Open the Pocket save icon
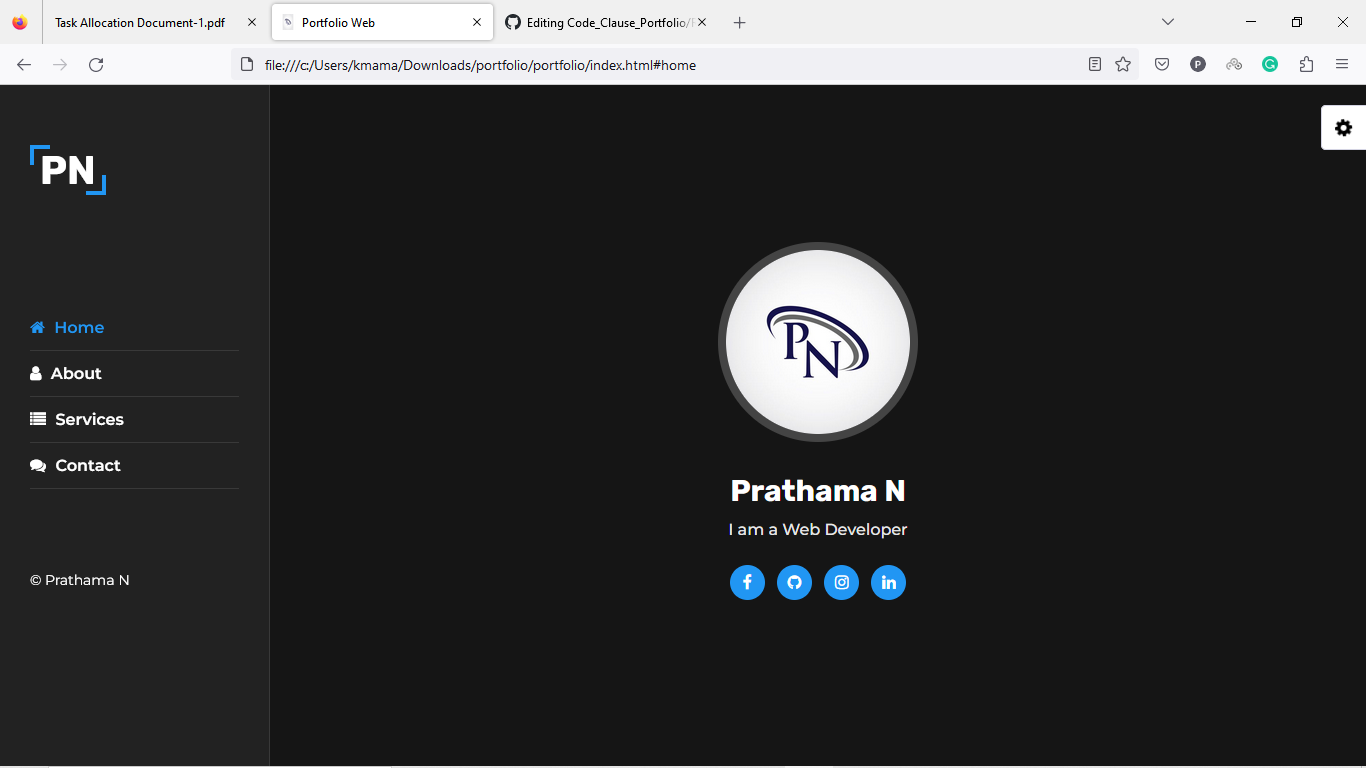Image resolution: width=1366 pixels, height=768 pixels. click(1162, 65)
